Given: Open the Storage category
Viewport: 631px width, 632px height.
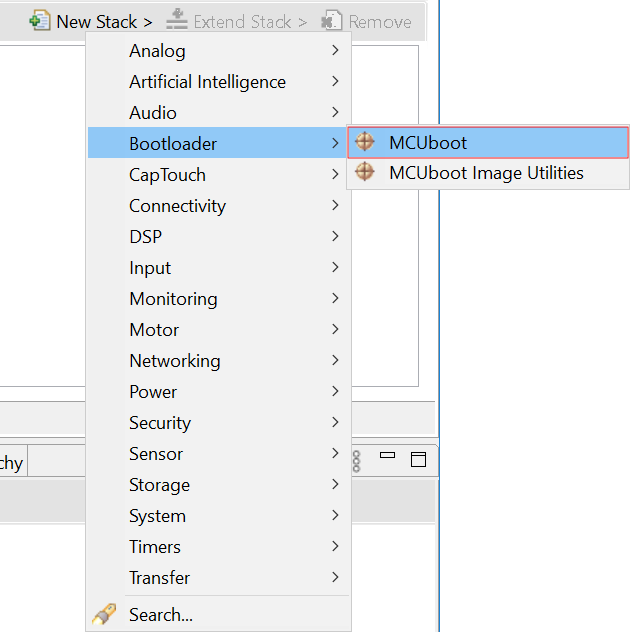Looking at the screenshot, I should coord(218,484).
